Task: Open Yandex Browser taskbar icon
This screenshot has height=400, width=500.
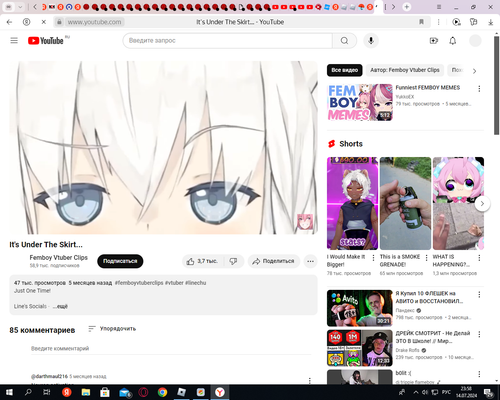Action: point(220,392)
